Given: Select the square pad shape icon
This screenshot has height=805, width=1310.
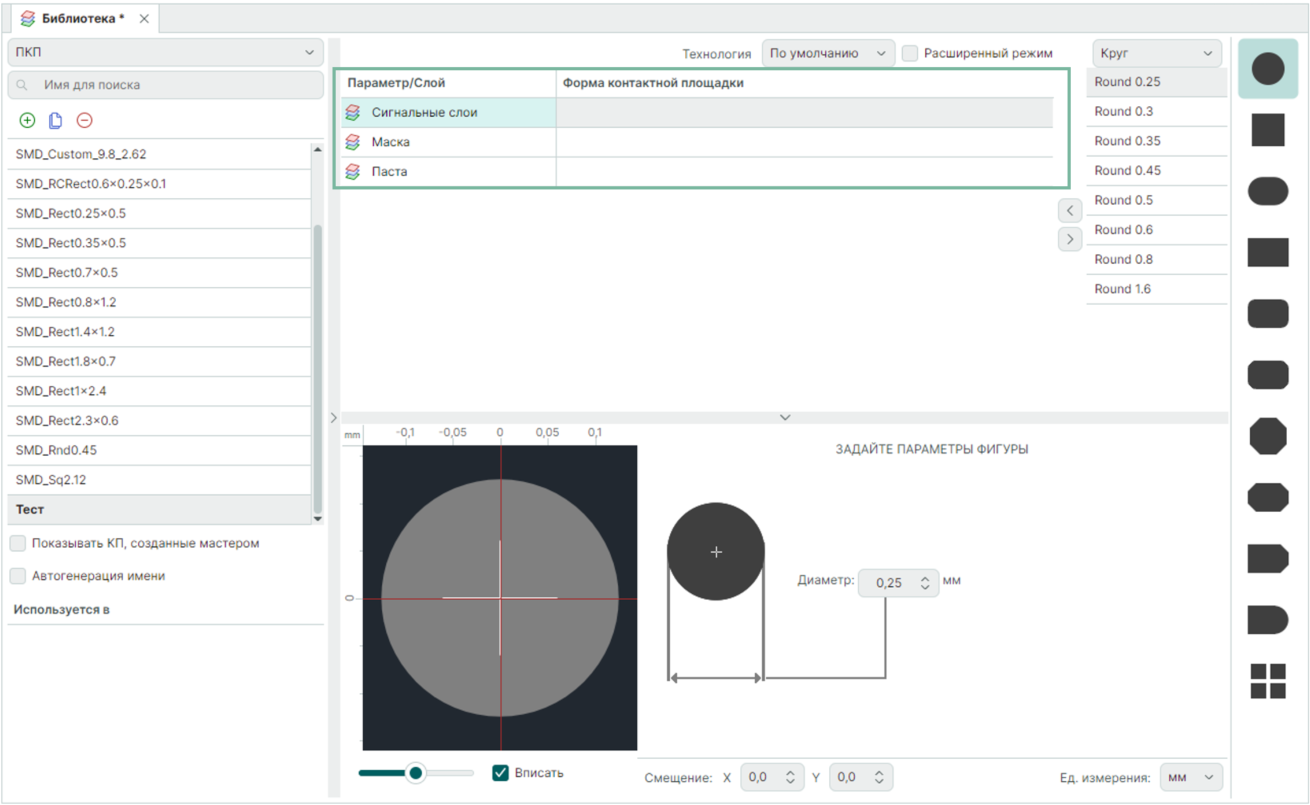Looking at the screenshot, I should click(x=1268, y=130).
